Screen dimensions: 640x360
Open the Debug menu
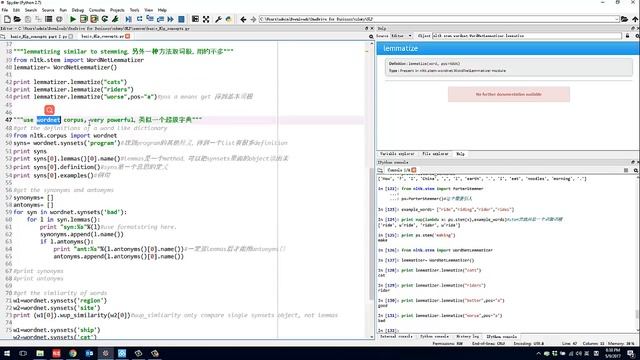pyautogui.click(x=78, y=10)
